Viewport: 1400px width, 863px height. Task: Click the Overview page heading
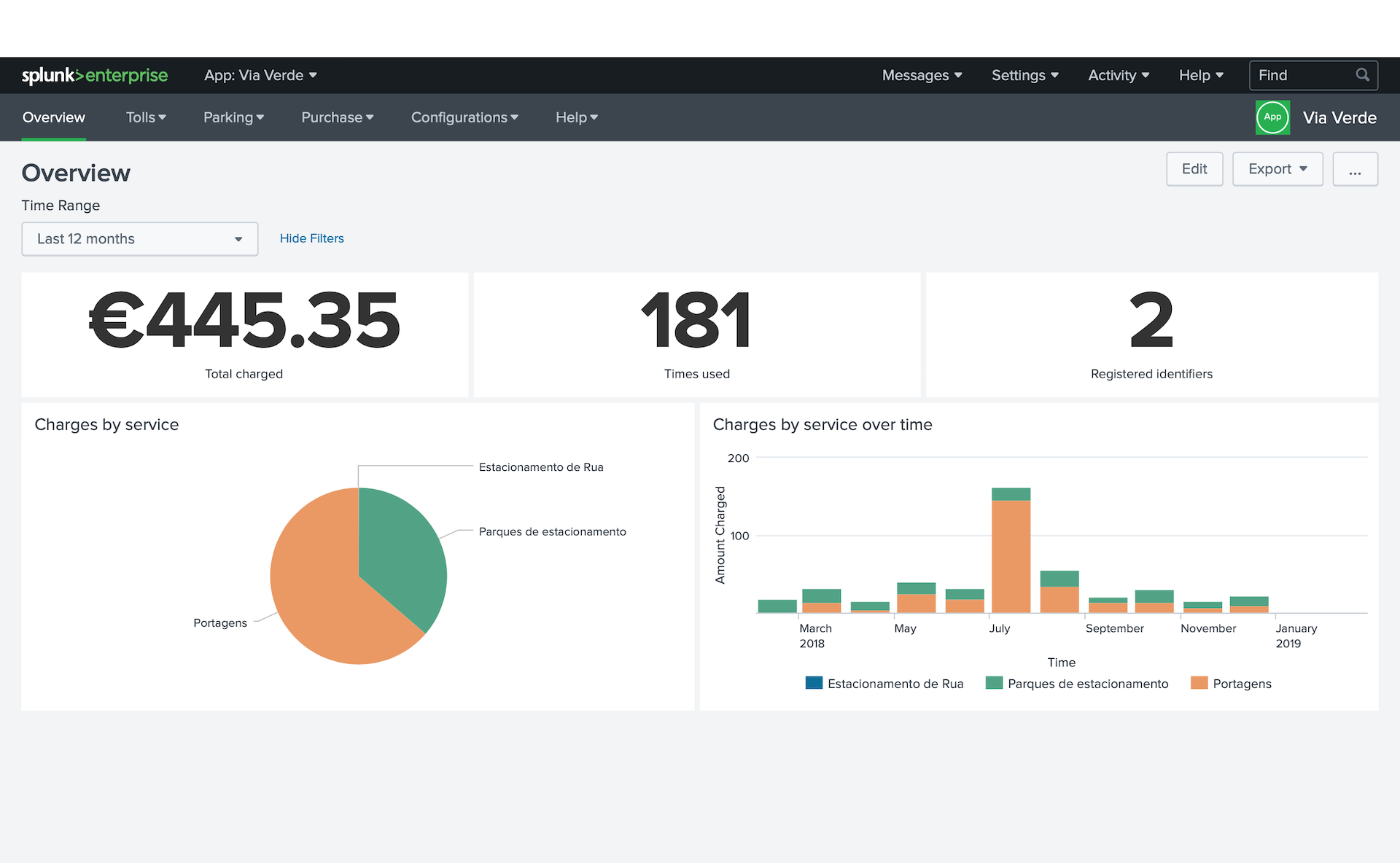[x=76, y=173]
